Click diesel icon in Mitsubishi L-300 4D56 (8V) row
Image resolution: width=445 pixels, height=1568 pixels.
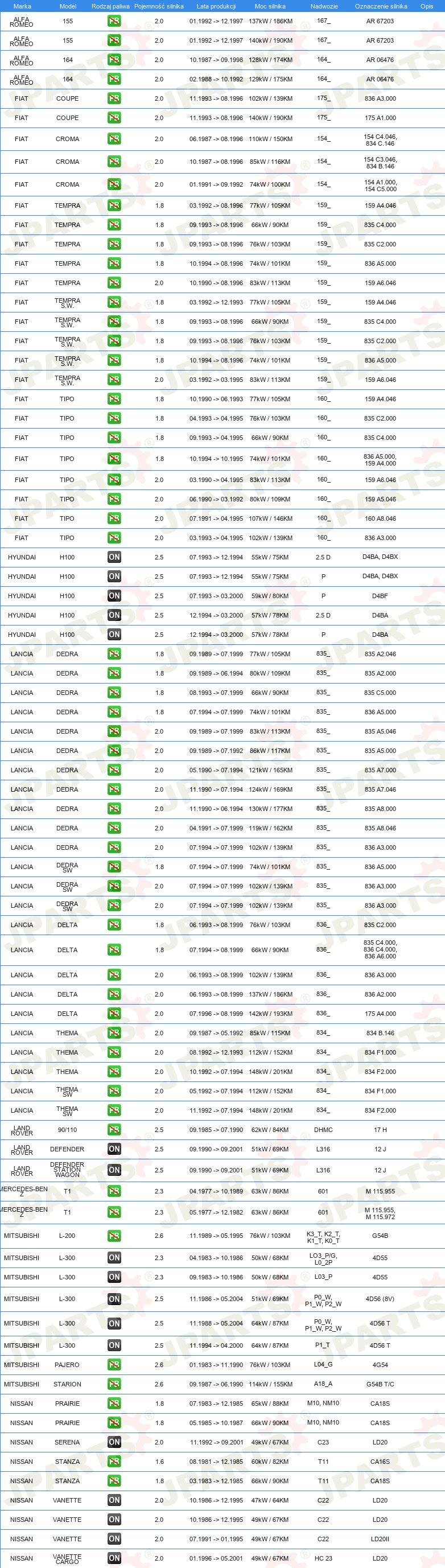coord(114,1299)
